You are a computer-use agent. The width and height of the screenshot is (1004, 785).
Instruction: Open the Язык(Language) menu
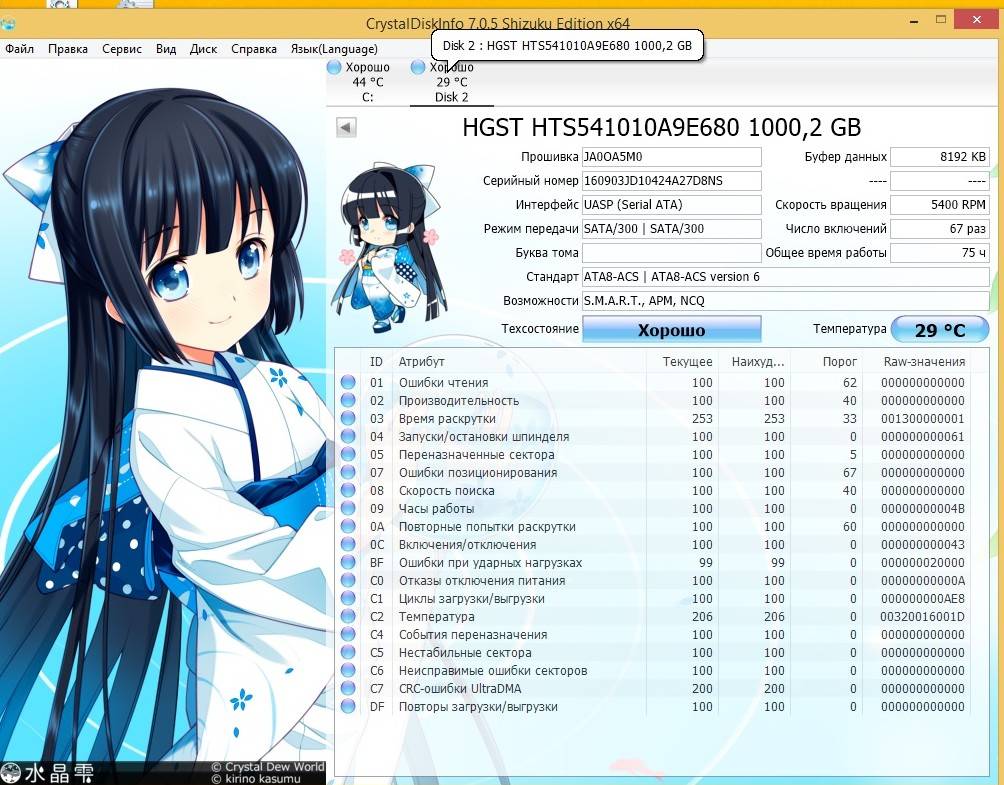(334, 49)
